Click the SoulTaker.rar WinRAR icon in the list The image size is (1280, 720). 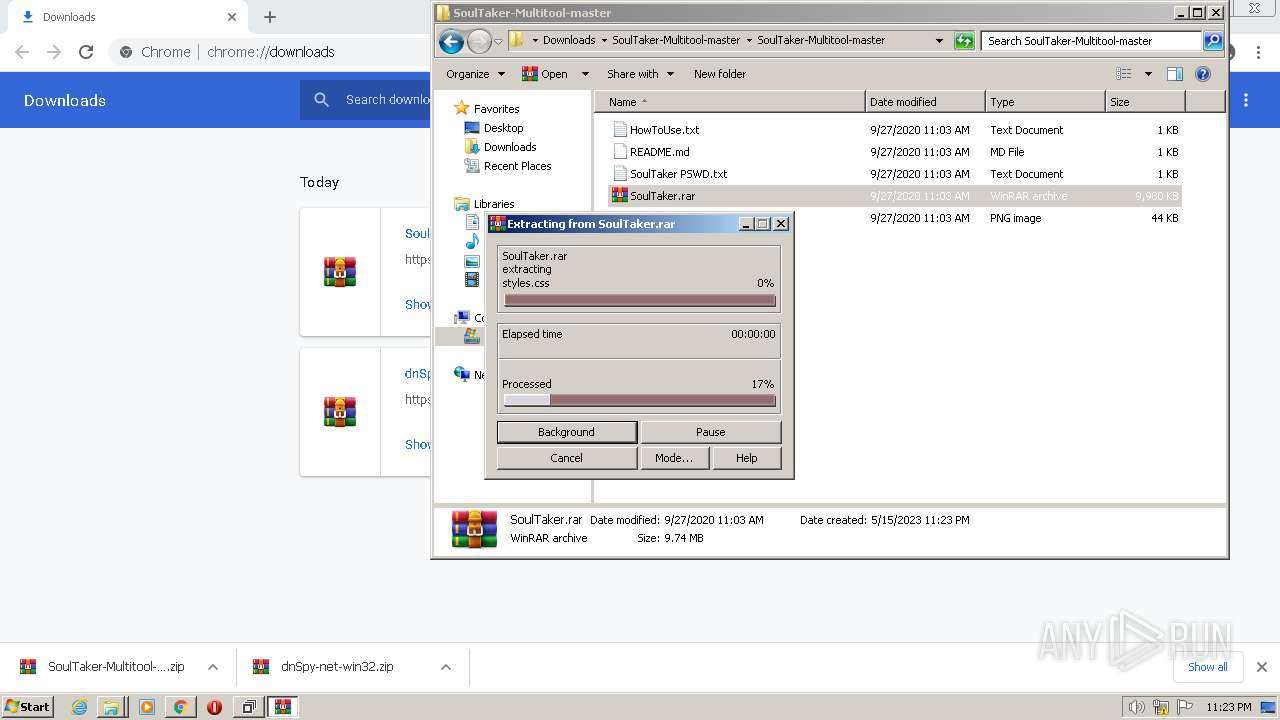[620, 196]
